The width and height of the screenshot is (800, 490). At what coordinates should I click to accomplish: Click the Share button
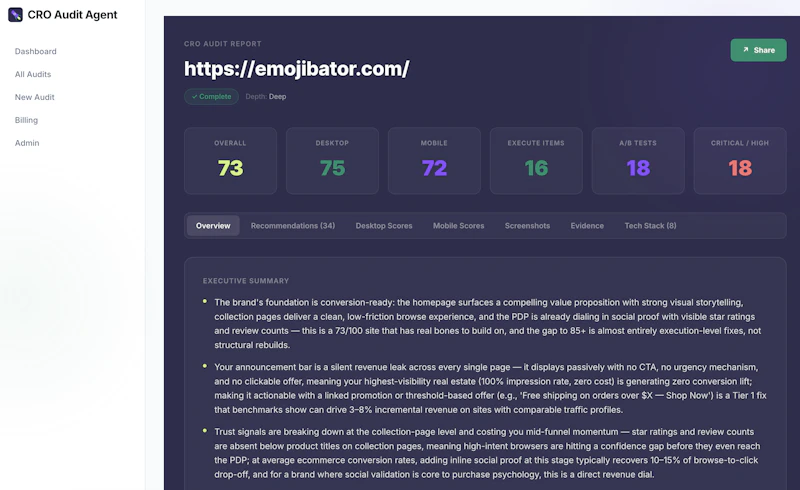[x=758, y=50]
